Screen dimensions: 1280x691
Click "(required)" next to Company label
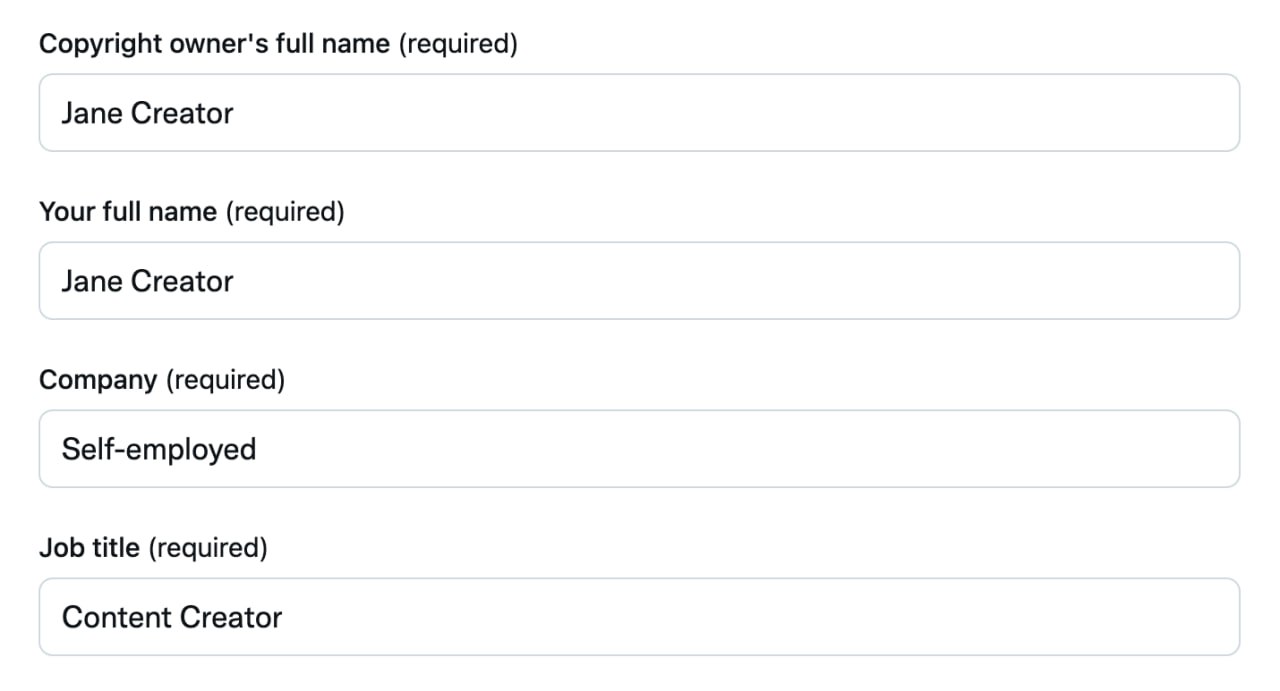click(225, 380)
